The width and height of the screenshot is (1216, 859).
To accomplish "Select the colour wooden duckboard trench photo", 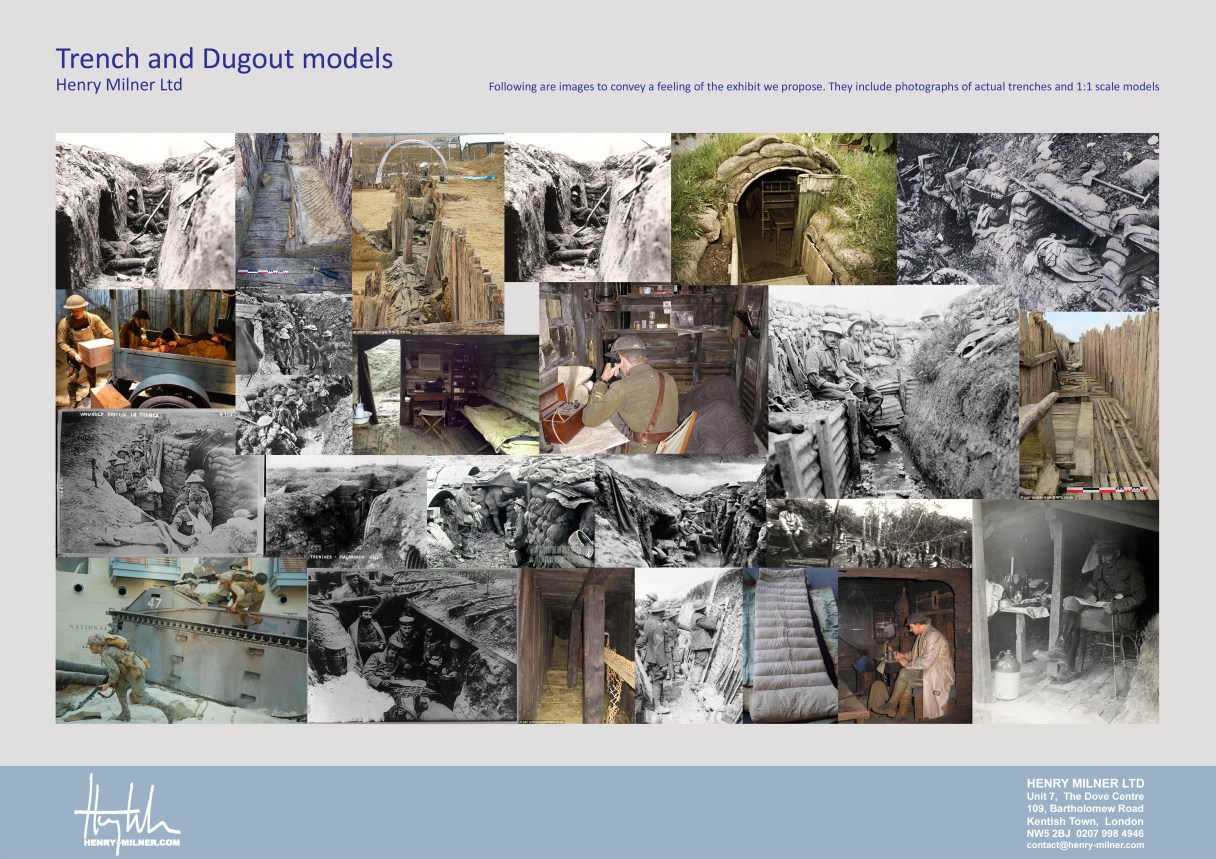I will click(x=1088, y=404).
